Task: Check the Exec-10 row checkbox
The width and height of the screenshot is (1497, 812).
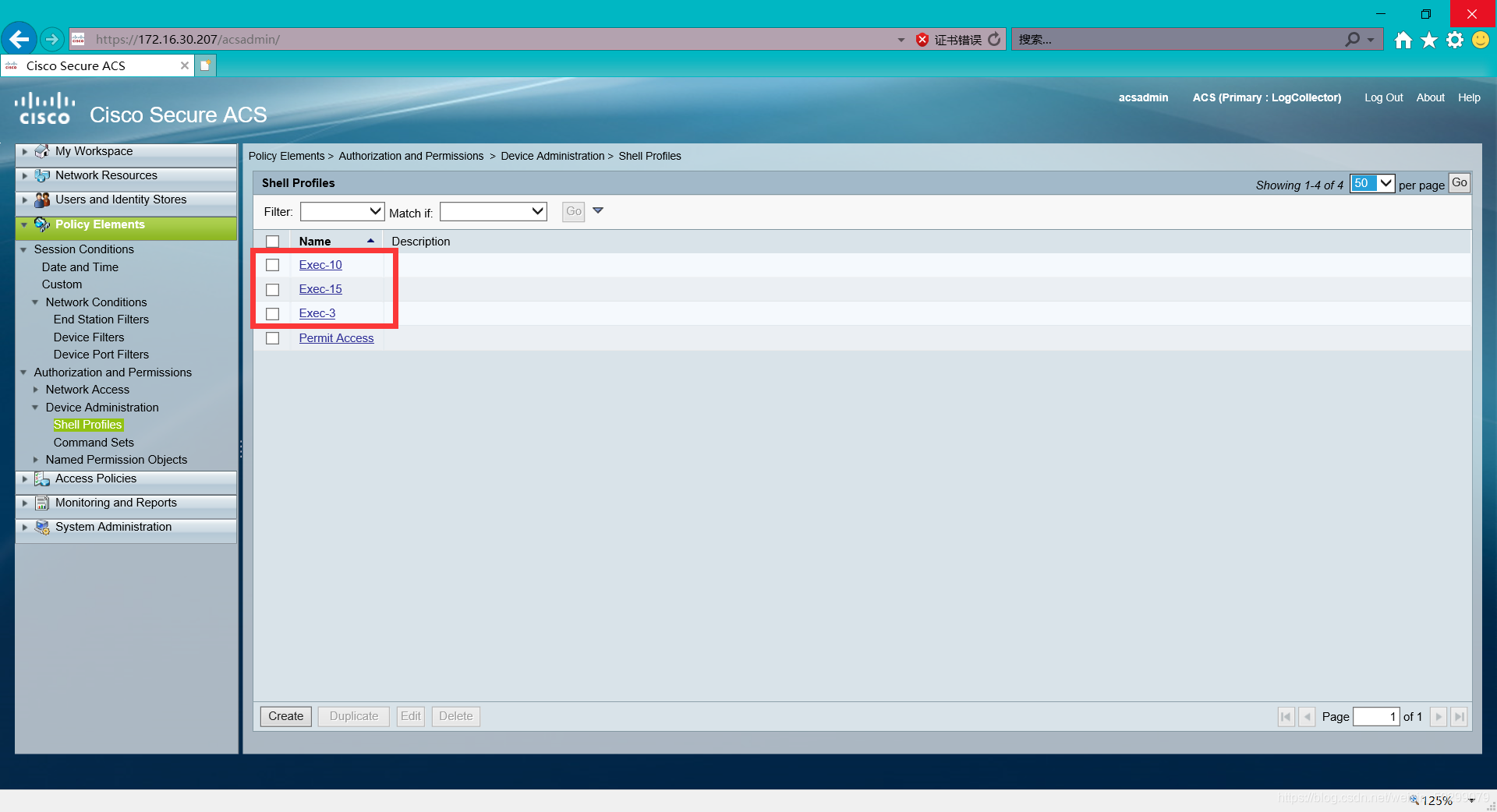Action: (x=272, y=265)
